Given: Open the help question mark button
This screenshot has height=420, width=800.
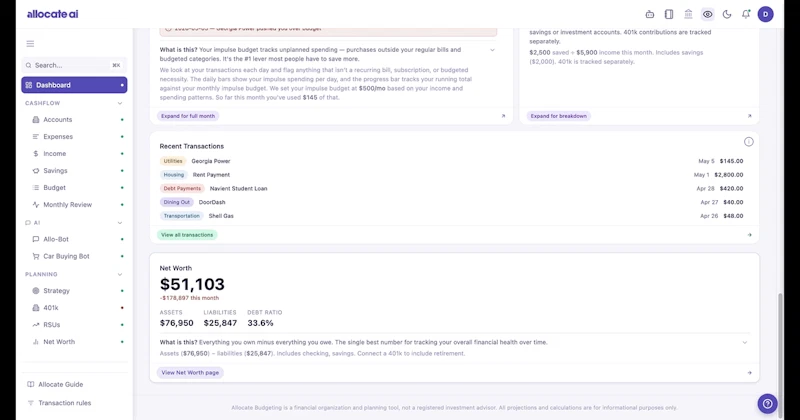Looking at the screenshot, I should coord(767,404).
